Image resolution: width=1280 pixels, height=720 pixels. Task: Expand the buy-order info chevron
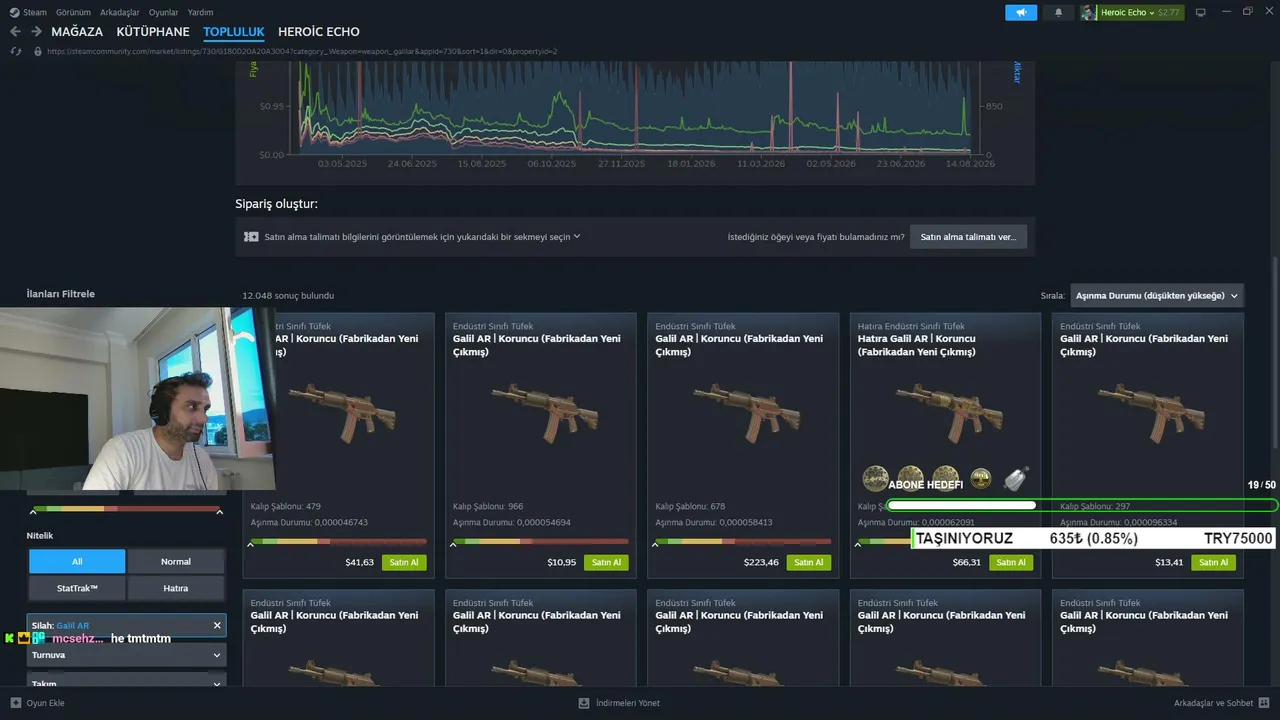click(x=577, y=237)
